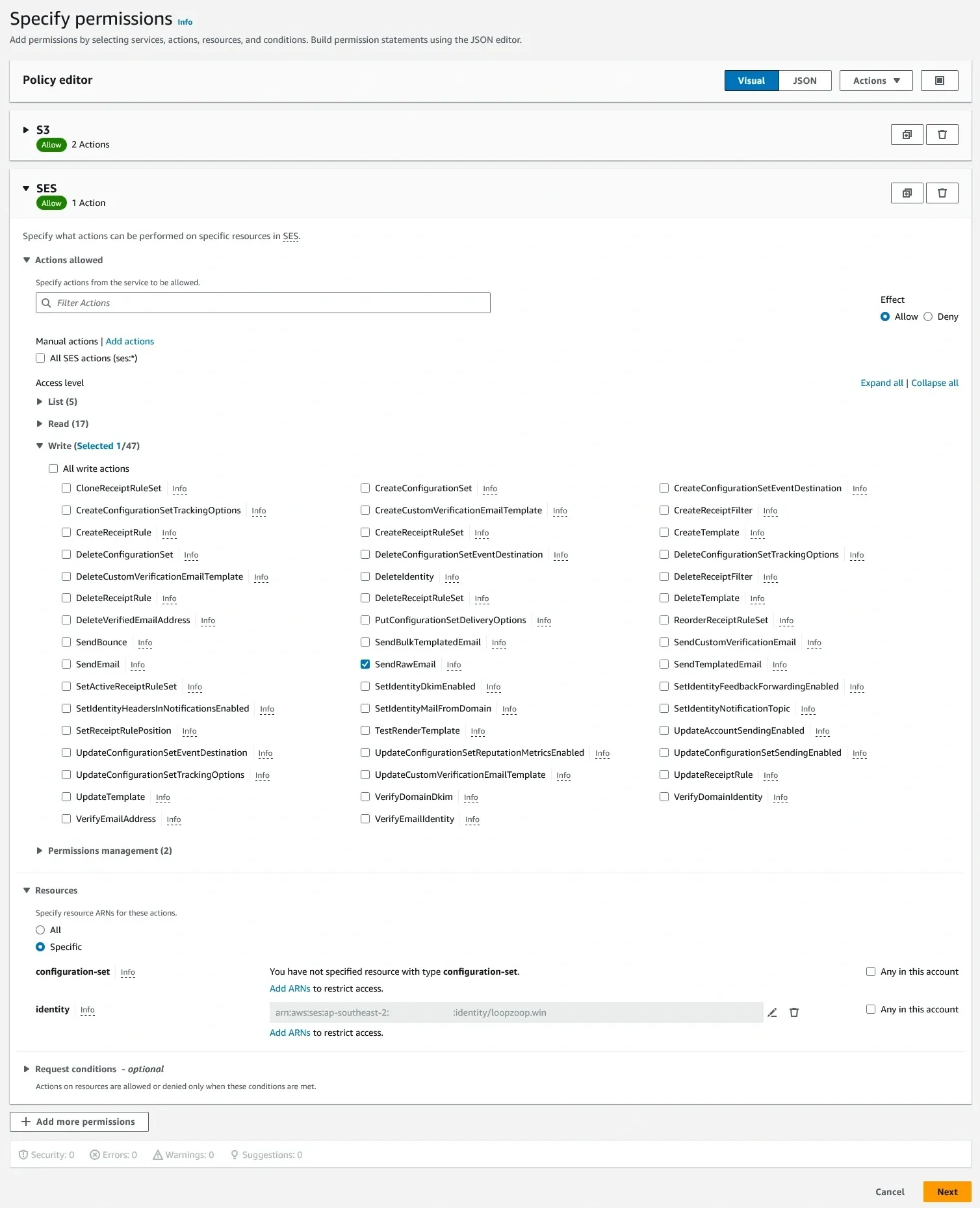Check SendEmail action
Viewport: 980px width, 1208px height.
pos(66,664)
